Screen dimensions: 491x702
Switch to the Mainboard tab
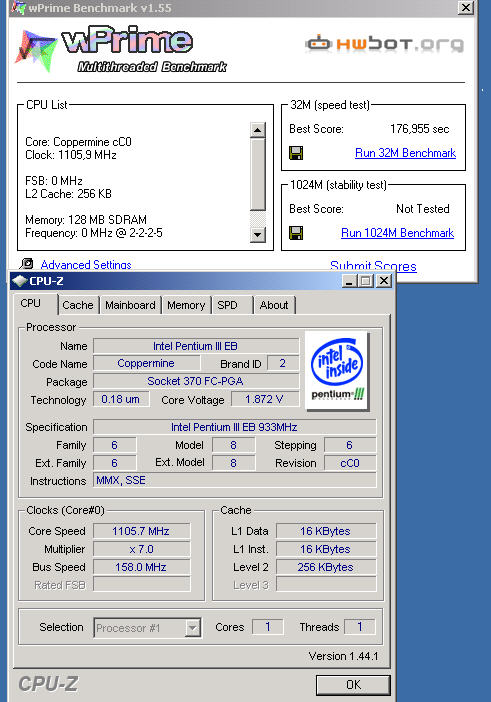[x=130, y=305]
